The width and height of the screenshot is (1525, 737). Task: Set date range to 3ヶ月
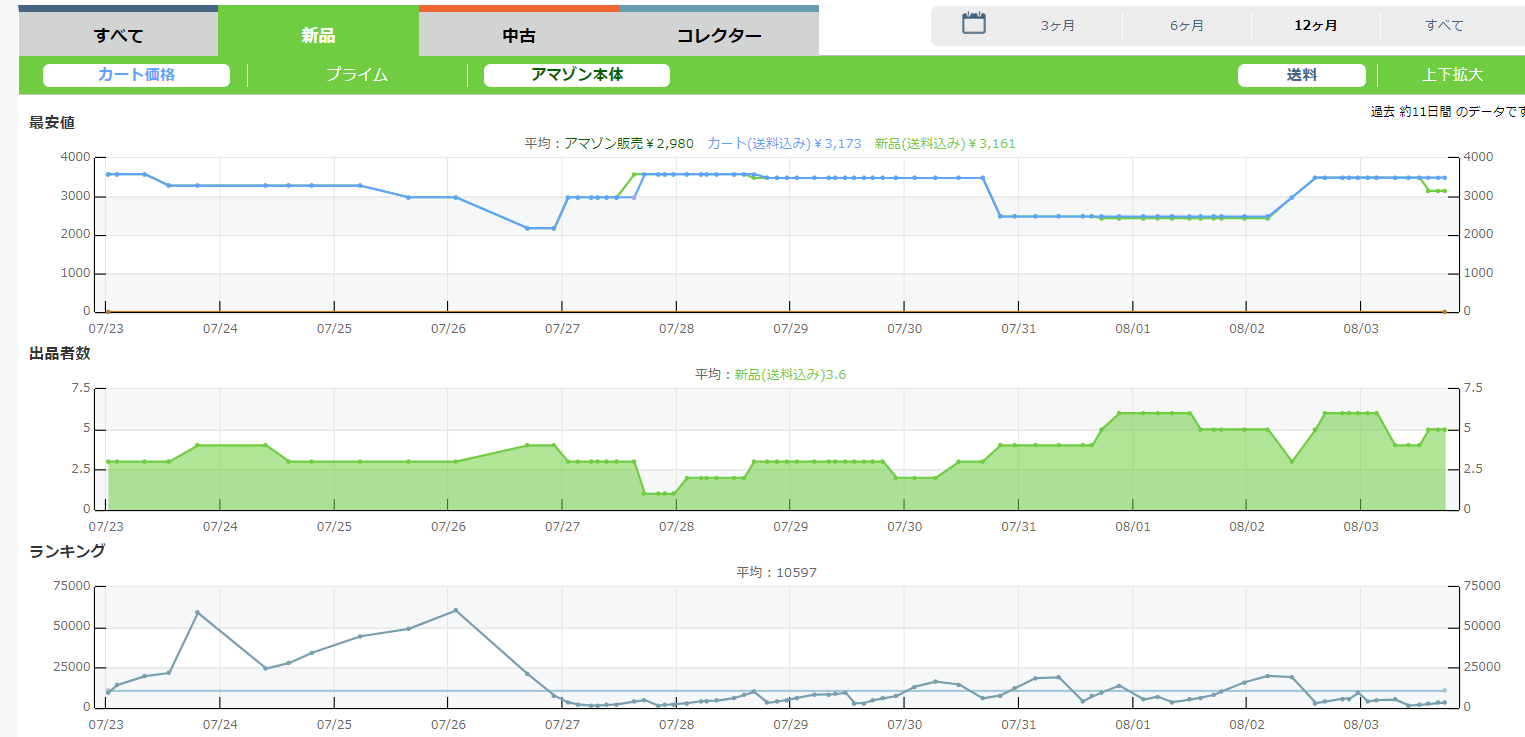point(1057,26)
